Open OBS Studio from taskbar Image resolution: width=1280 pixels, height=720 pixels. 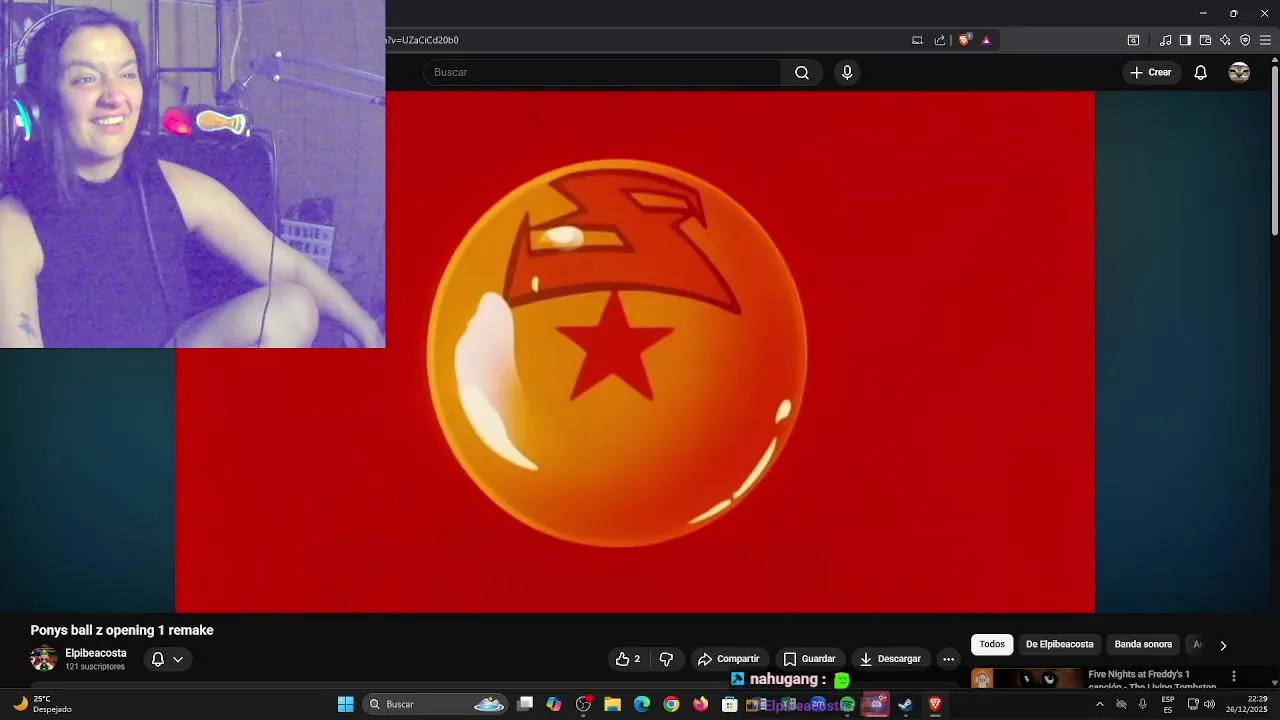click(x=584, y=704)
